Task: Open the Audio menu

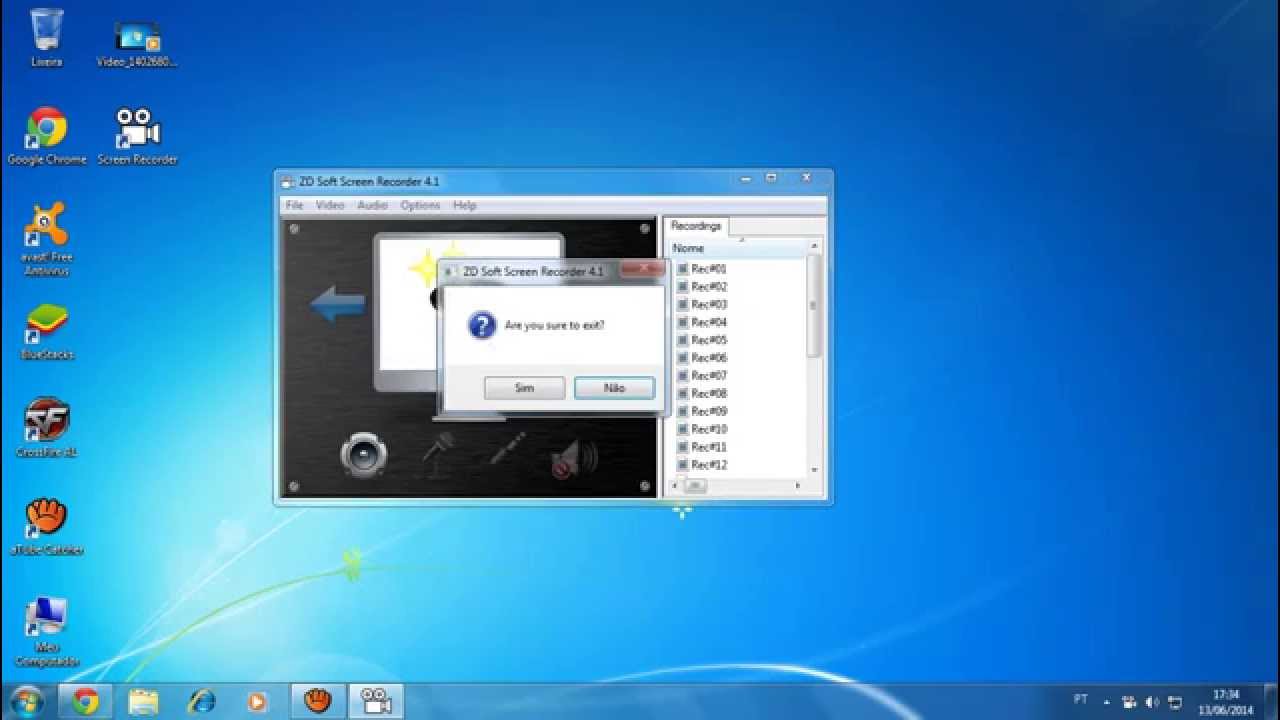Action: (372, 205)
